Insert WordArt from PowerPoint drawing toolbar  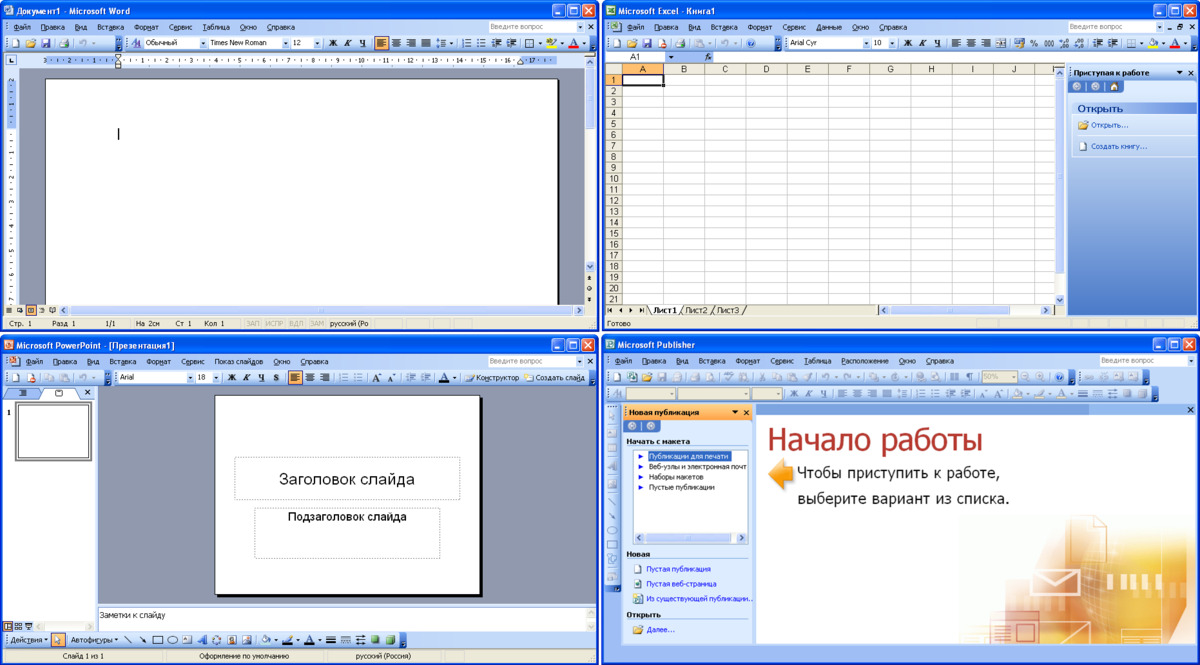point(202,640)
